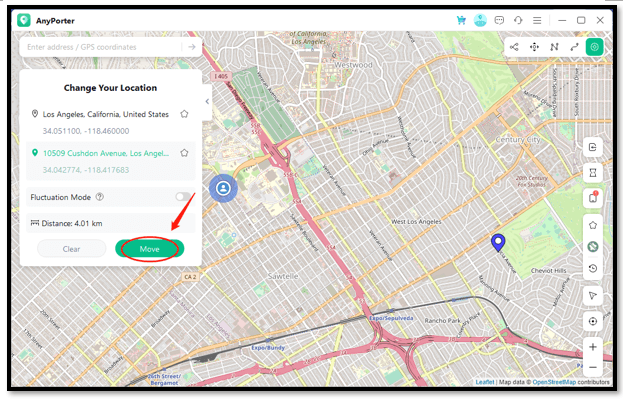Screen dimensions: 623x400
Task: Select the green teleport mode icon
Action: pyautogui.click(x=594, y=47)
